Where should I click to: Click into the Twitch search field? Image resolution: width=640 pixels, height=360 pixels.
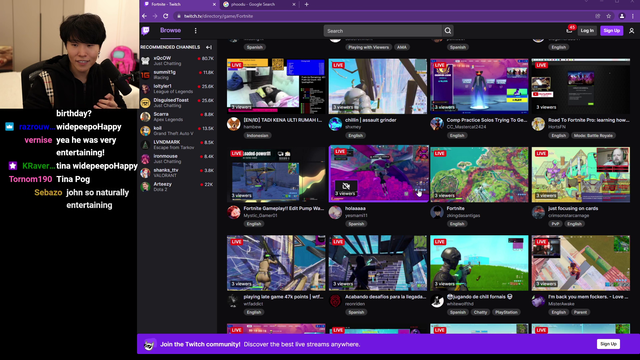pos(383,31)
